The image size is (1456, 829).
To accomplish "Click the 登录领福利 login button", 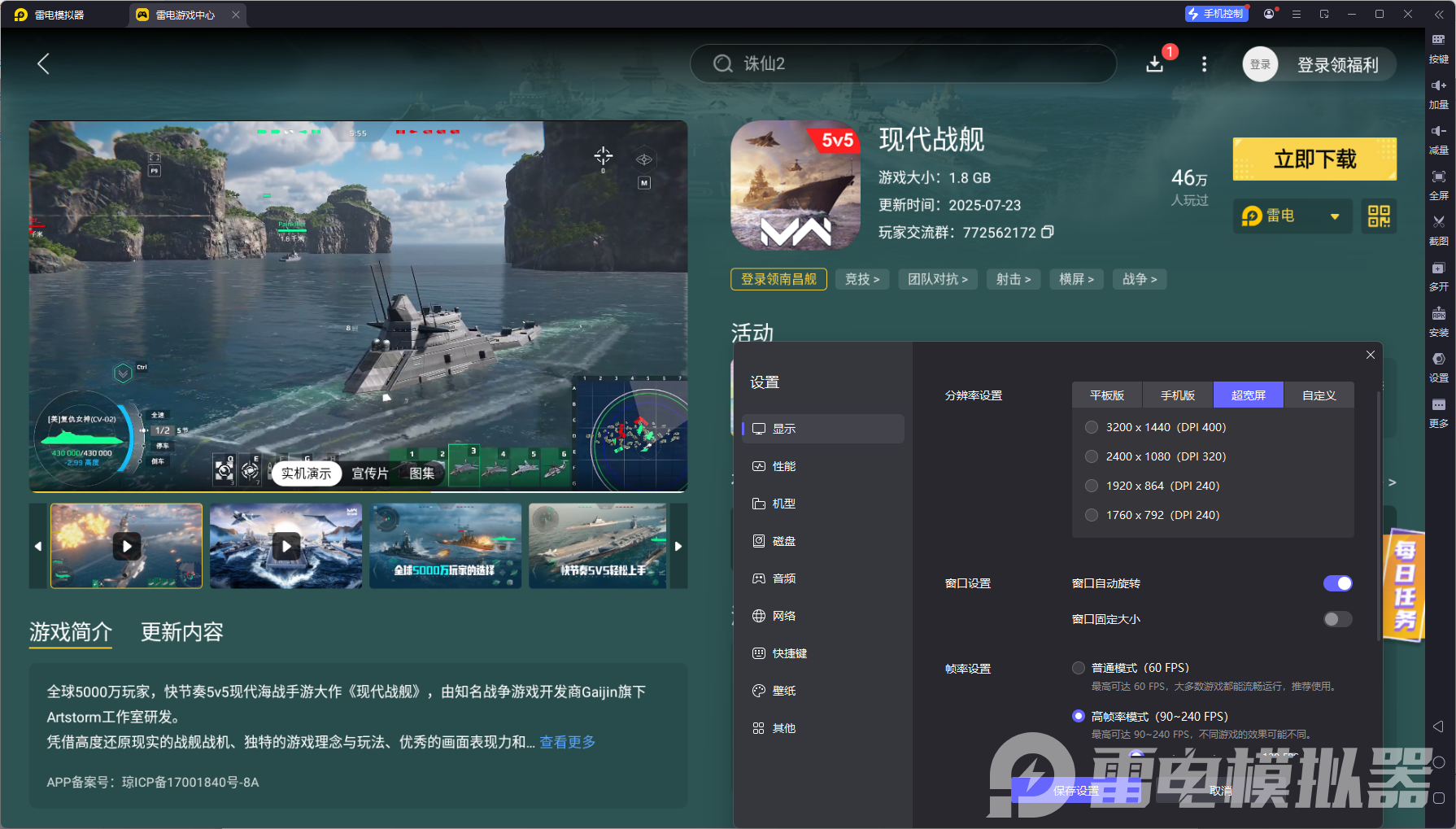I will pyautogui.click(x=1337, y=65).
